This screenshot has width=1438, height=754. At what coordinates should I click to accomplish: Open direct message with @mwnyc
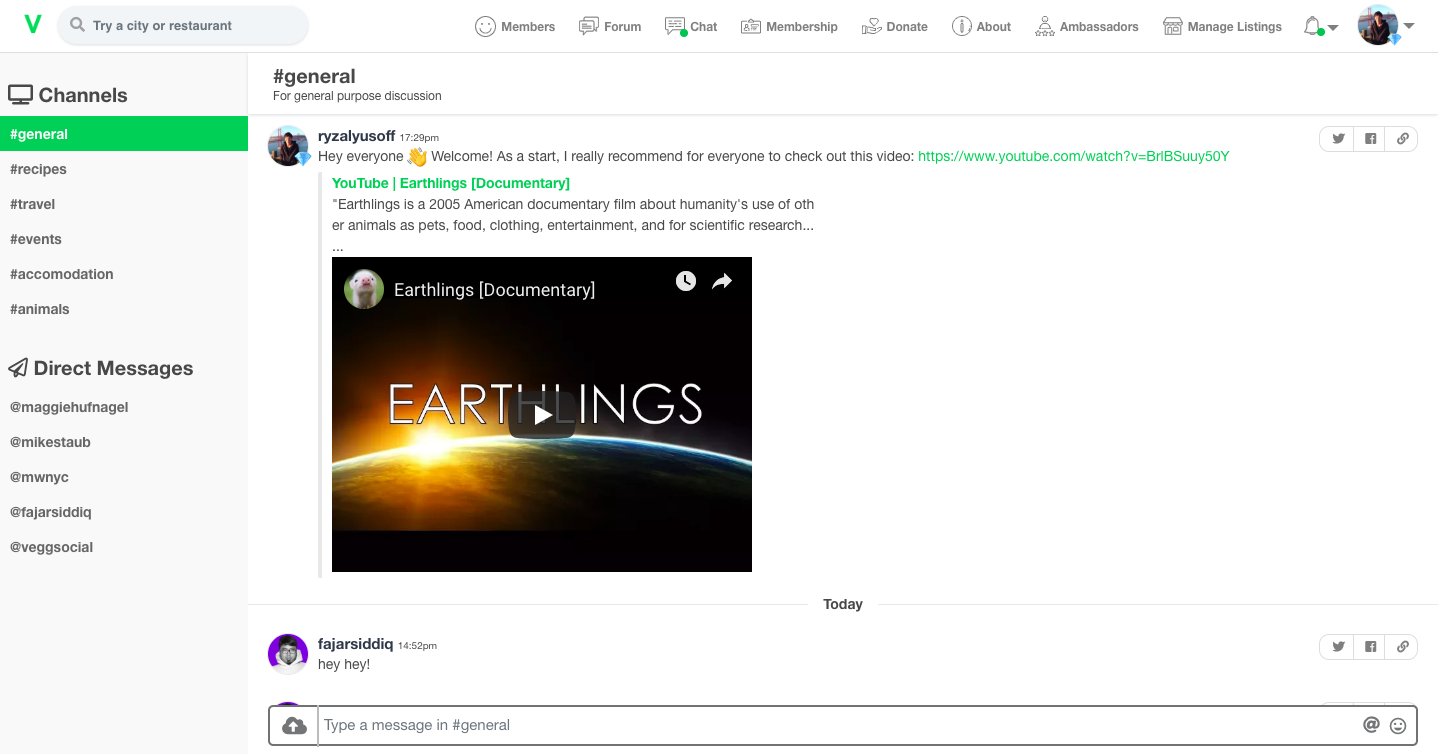124,477
